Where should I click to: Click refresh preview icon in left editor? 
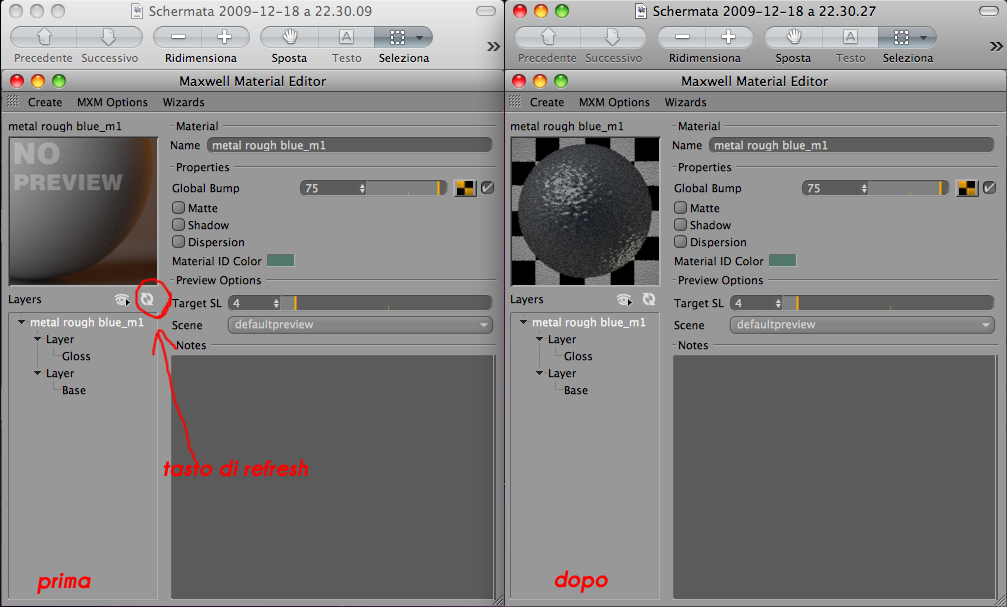click(147, 299)
